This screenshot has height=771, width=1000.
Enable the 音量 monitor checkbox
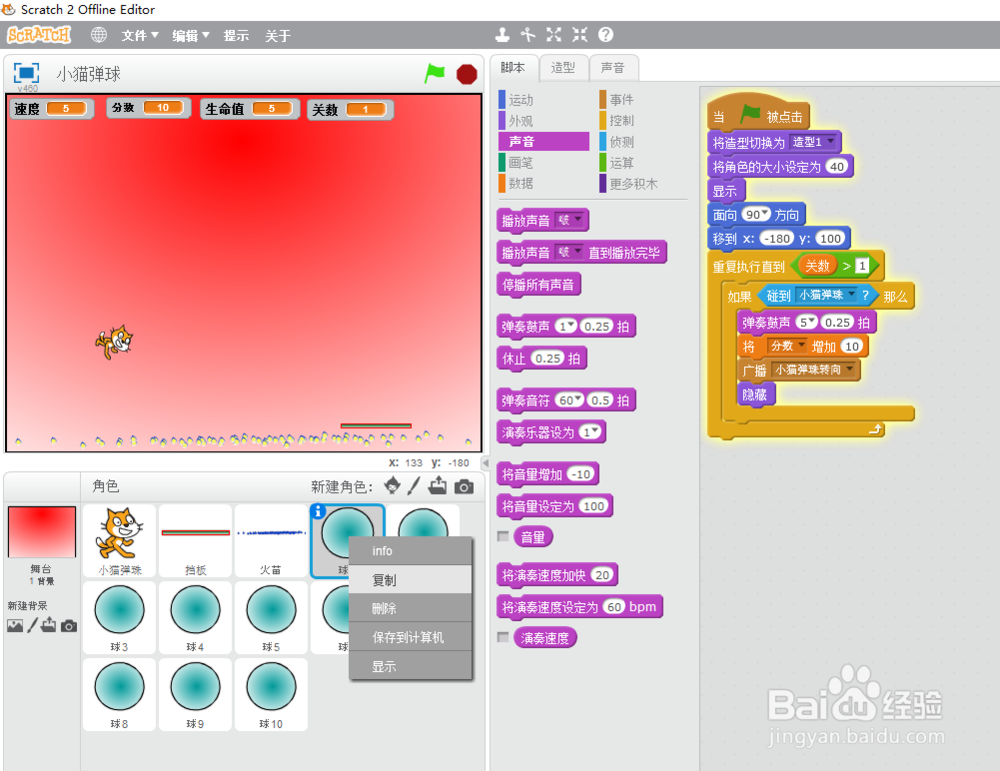coord(503,536)
